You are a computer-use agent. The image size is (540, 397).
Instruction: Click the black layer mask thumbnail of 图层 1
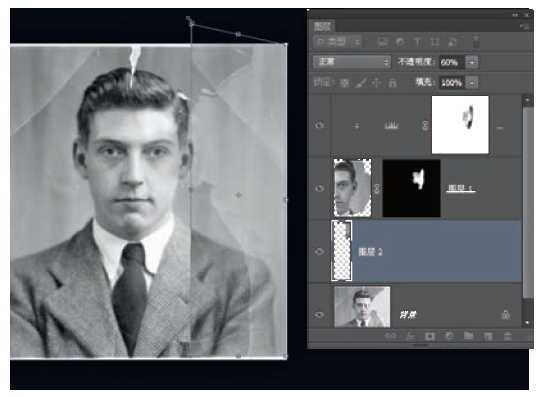point(411,188)
